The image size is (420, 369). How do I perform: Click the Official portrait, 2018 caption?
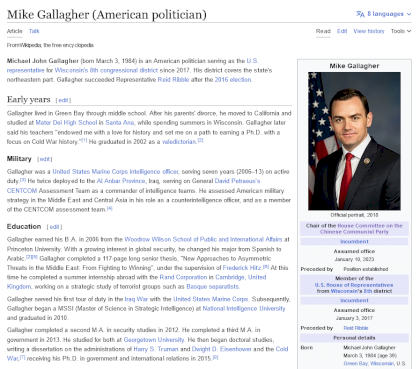coord(354,215)
